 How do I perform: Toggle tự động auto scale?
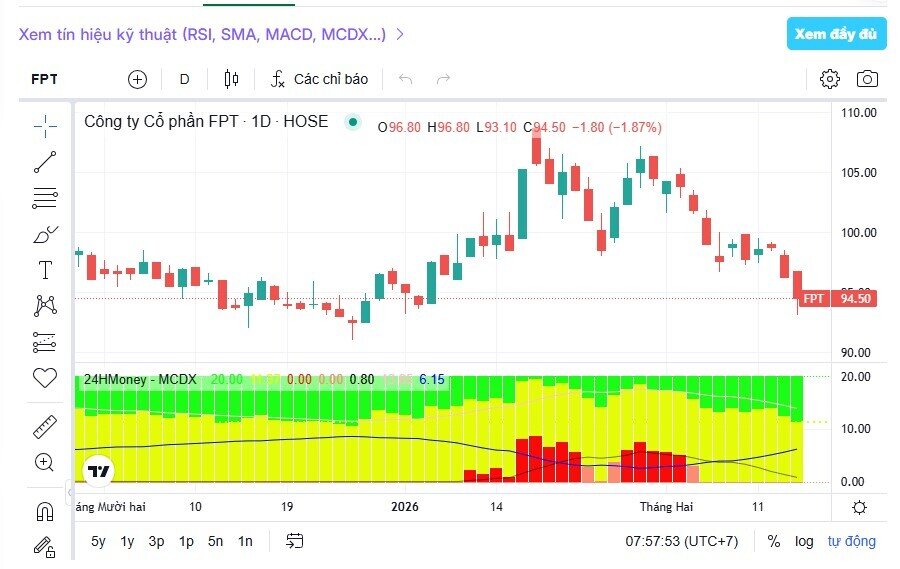click(852, 541)
